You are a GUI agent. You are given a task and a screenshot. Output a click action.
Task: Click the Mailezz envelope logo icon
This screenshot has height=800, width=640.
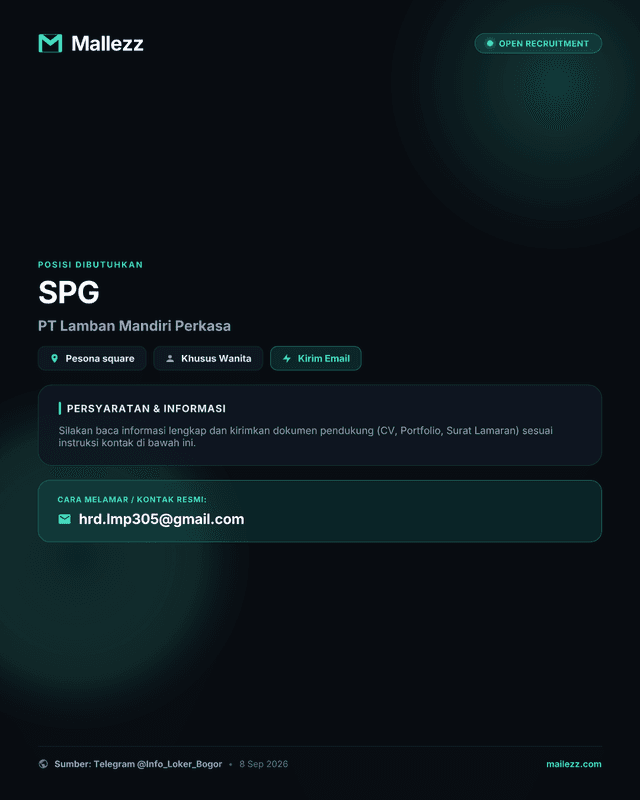50,43
